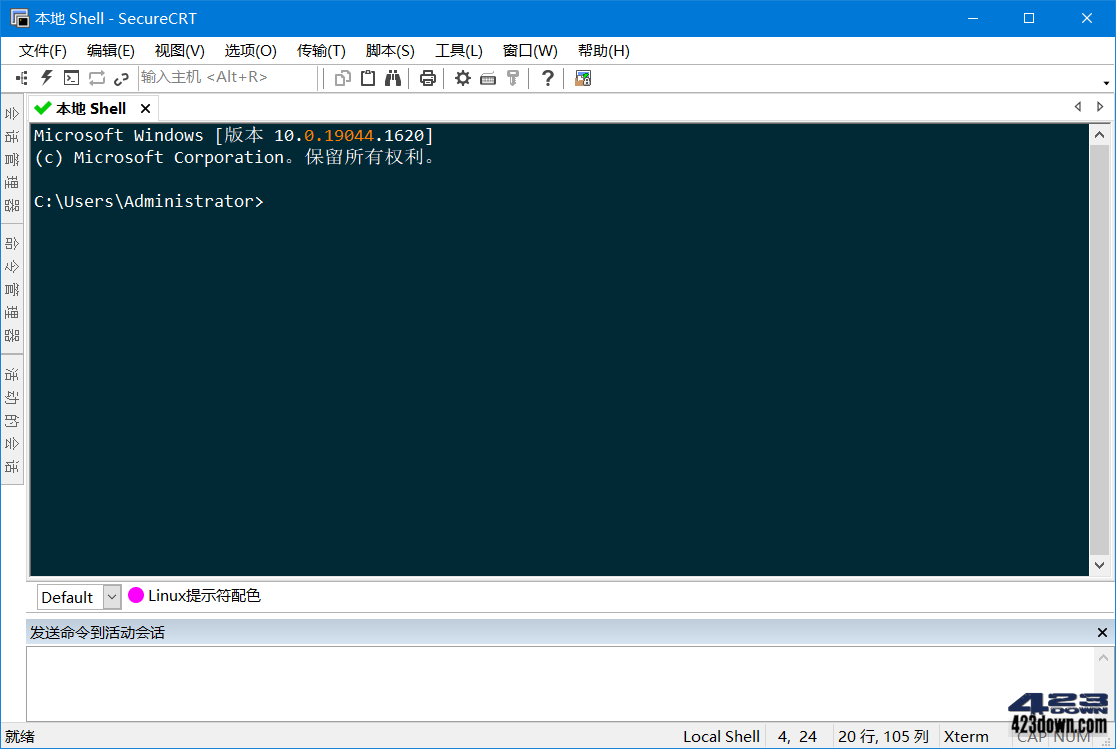Click the on-screen keyboard toolbar icon
This screenshot has height=749, width=1116.
coord(487,77)
